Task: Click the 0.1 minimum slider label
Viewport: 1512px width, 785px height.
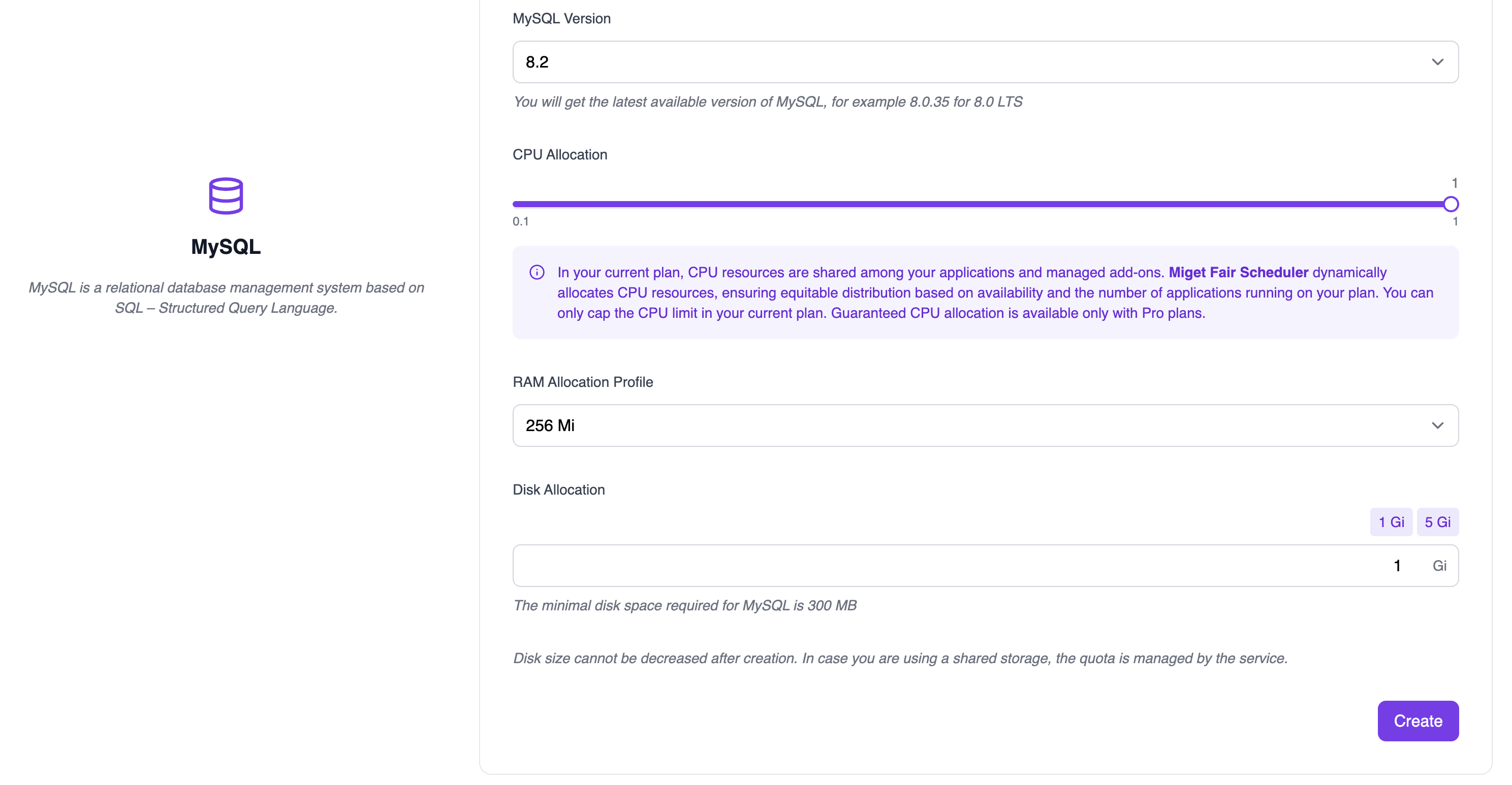Action: point(520,222)
